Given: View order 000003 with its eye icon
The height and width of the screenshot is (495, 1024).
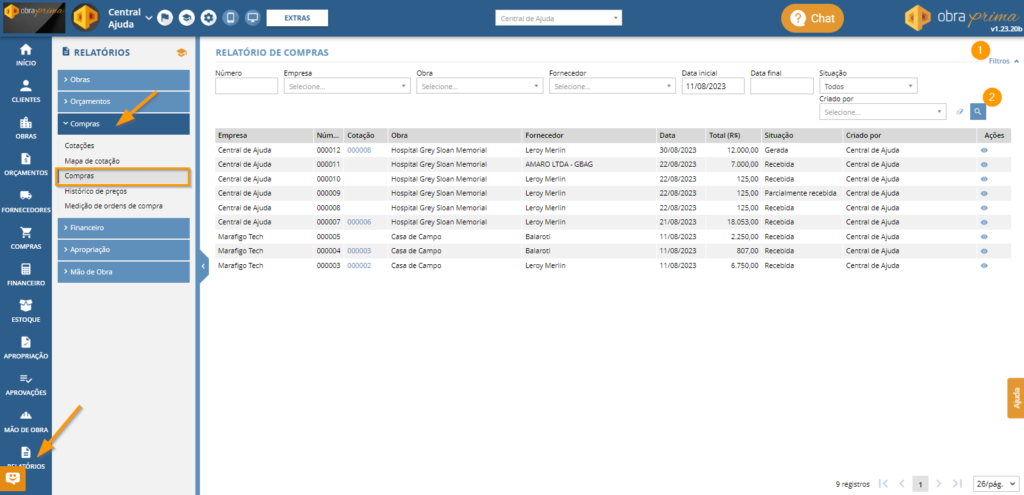Looking at the screenshot, I should 984,266.
